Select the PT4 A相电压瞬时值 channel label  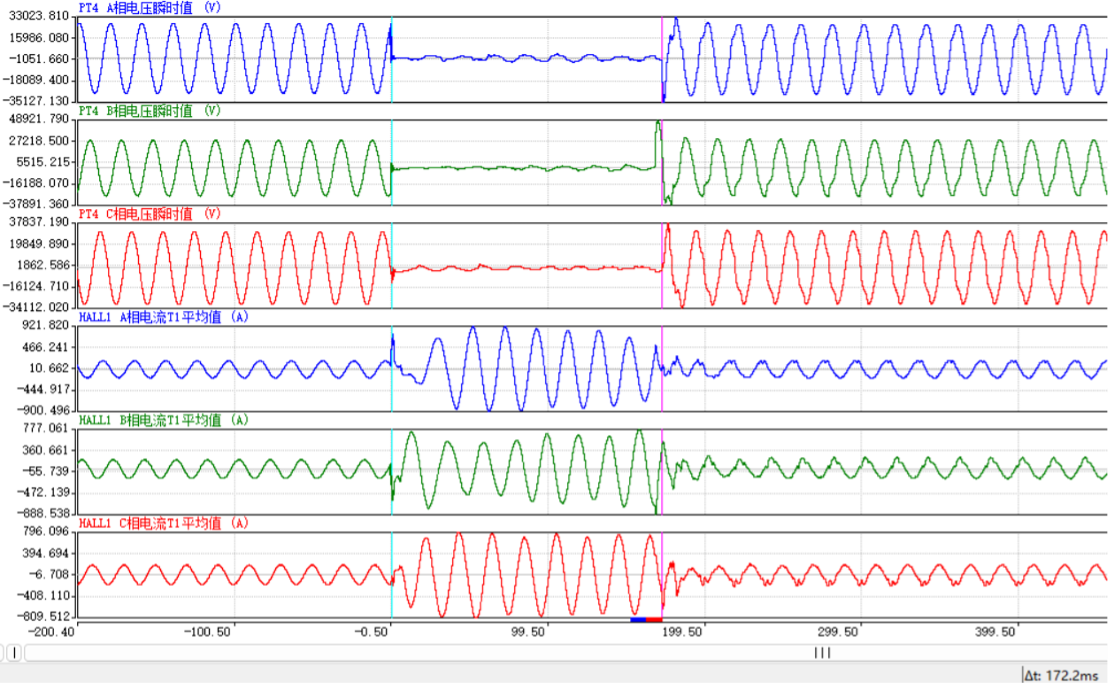150,6
